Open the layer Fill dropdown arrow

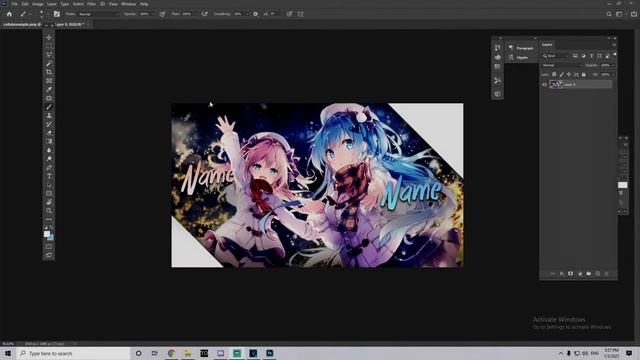pyautogui.click(x=613, y=75)
